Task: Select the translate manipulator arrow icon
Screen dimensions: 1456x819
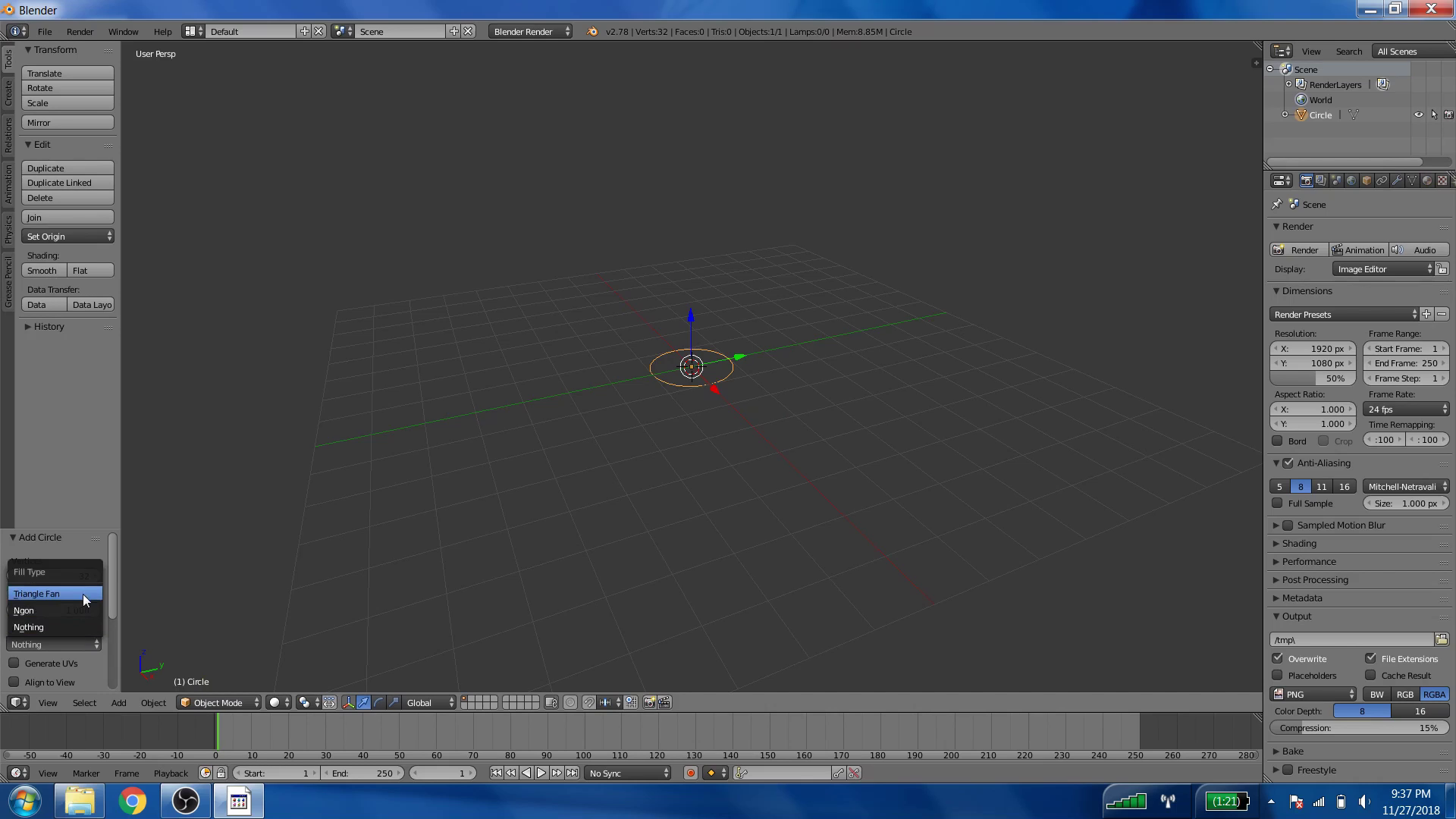Action: pos(363,702)
